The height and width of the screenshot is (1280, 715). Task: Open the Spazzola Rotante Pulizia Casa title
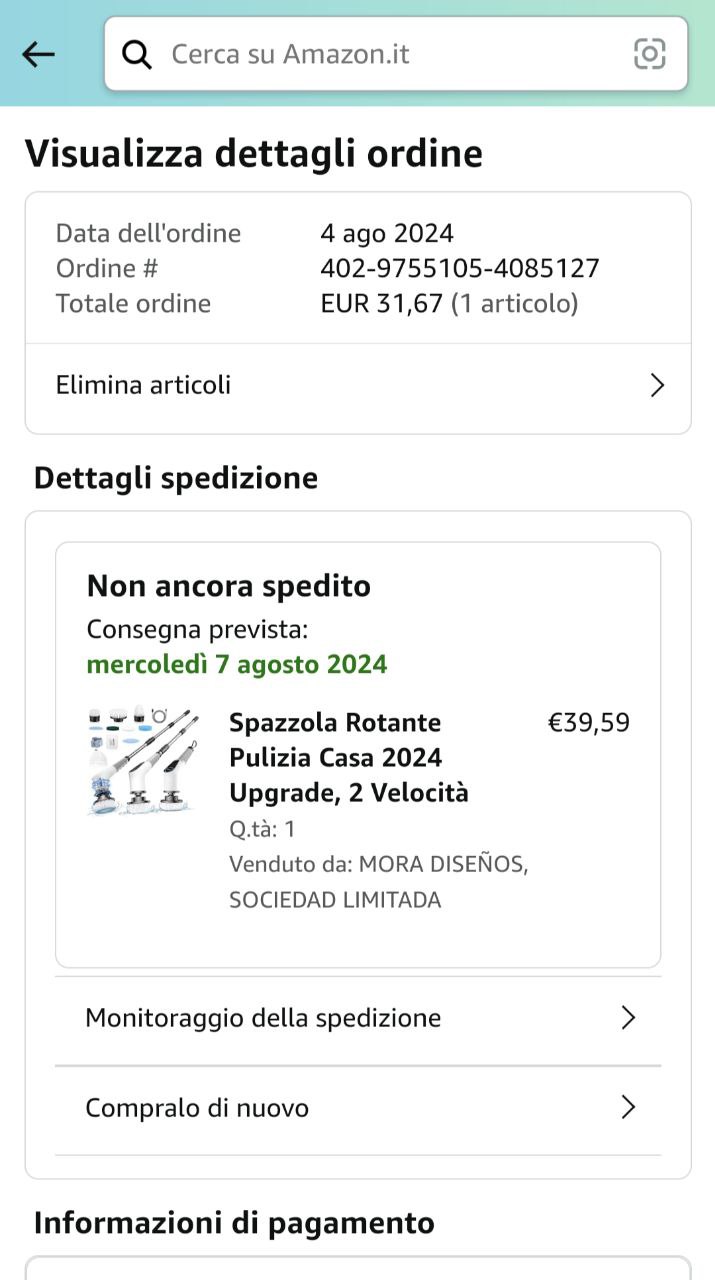pyautogui.click(x=348, y=757)
